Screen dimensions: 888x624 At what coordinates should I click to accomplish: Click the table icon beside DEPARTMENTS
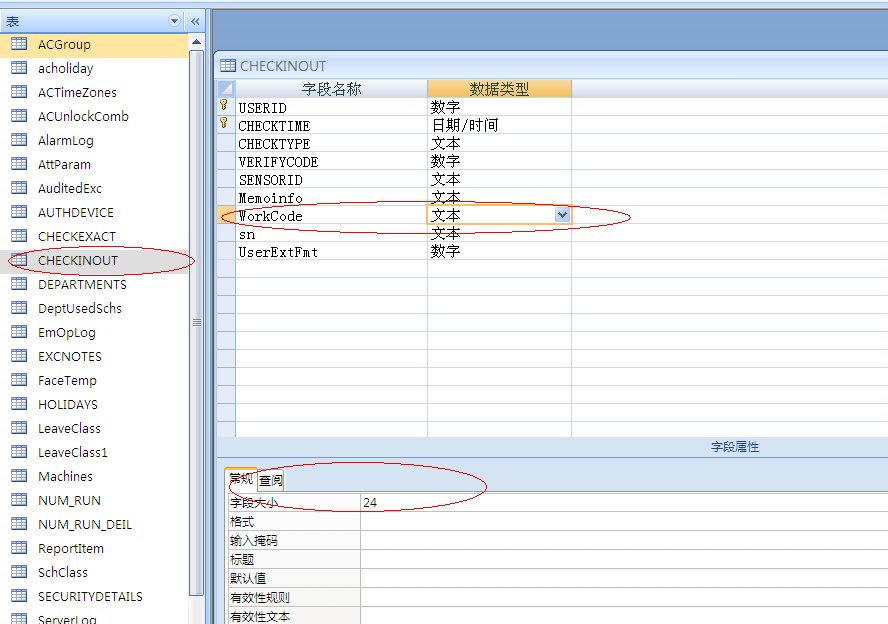point(17,284)
